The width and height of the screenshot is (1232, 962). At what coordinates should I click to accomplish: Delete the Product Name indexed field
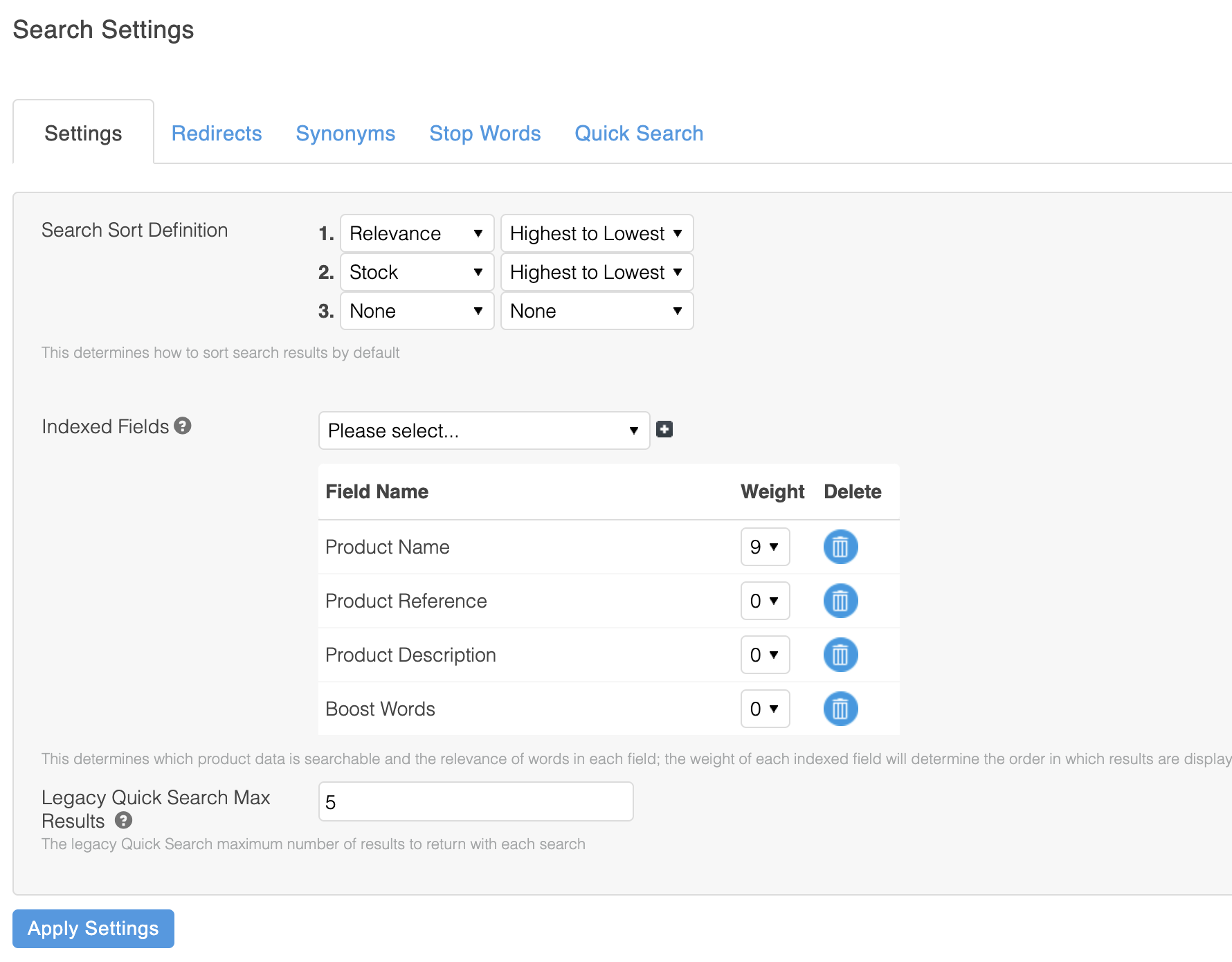(x=840, y=547)
